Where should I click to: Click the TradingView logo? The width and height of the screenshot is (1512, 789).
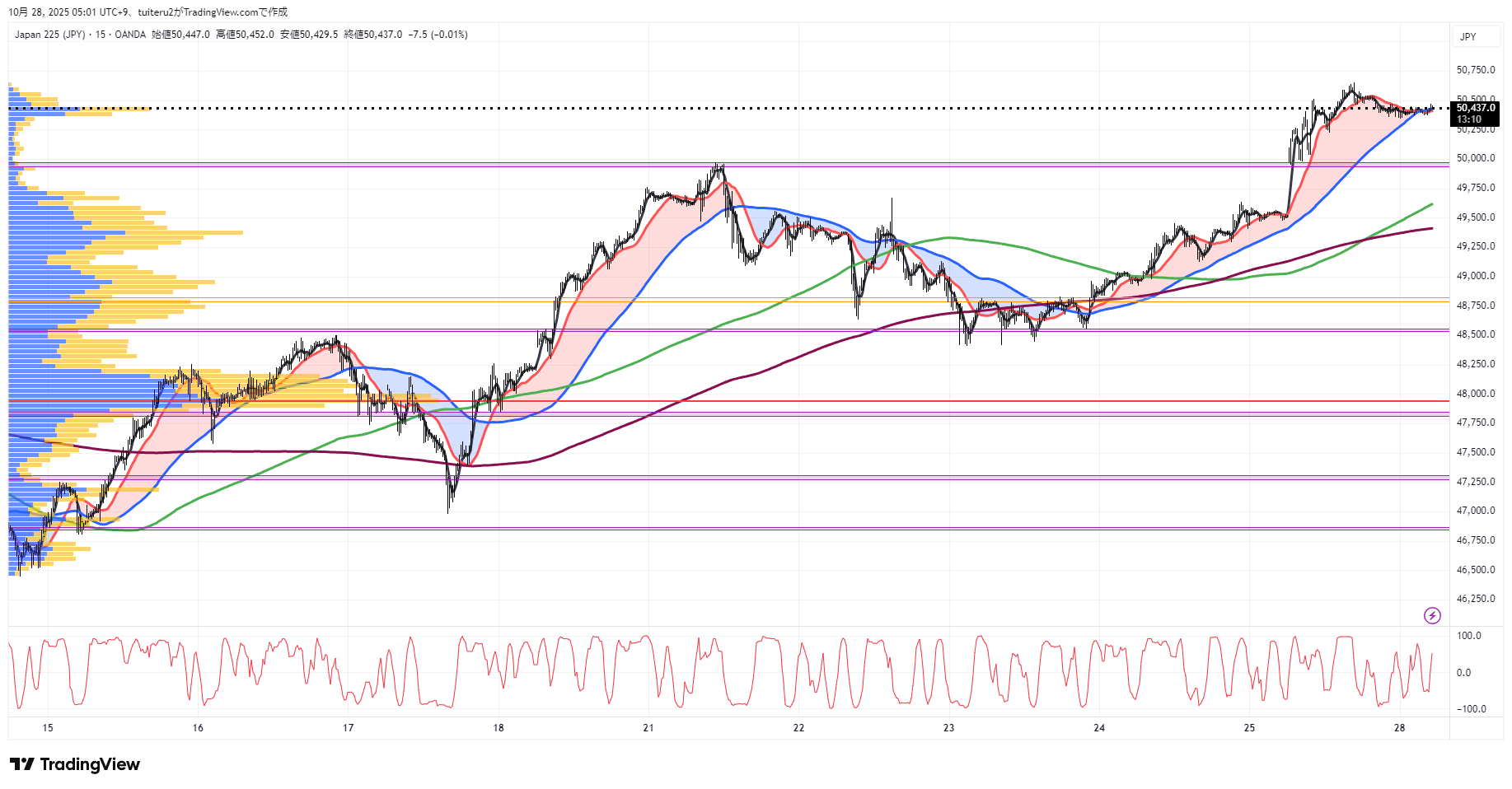(x=75, y=764)
